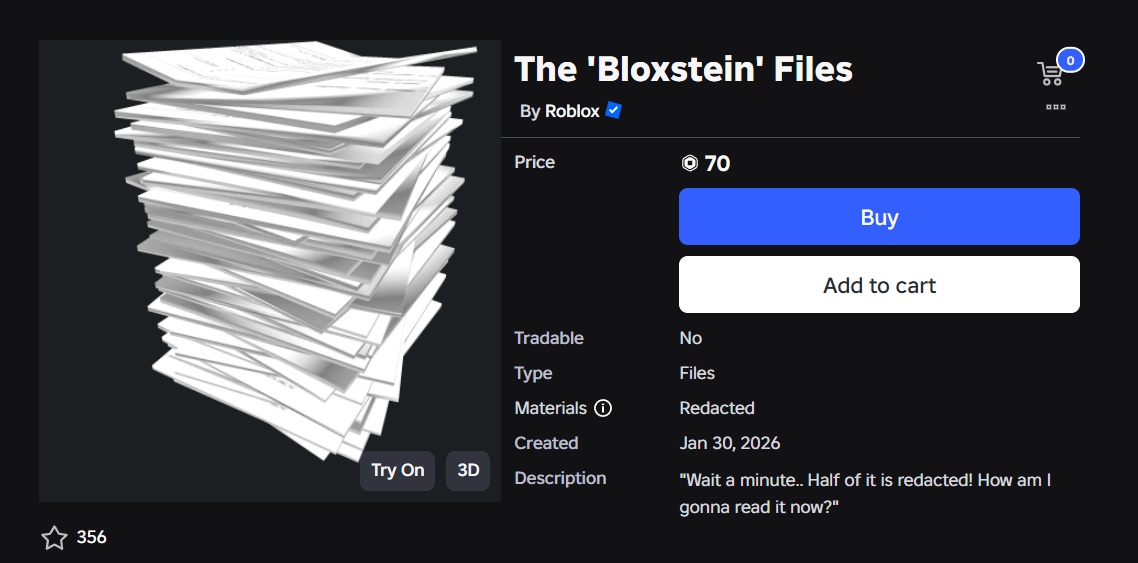Click the 'Bloxstein' Files title

(683, 69)
